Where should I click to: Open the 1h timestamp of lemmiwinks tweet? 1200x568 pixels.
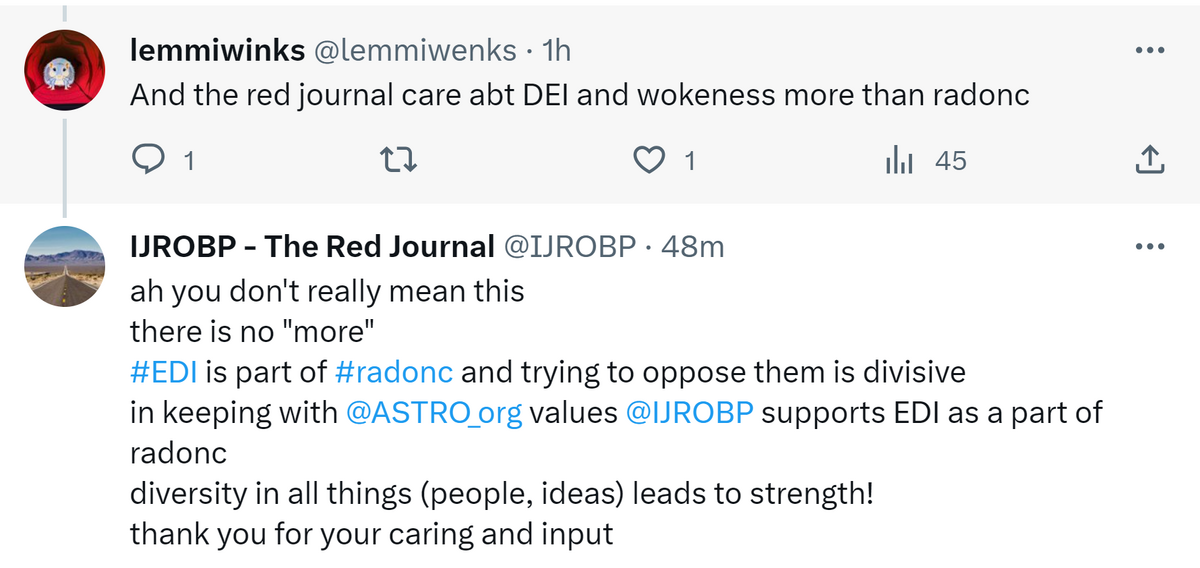(555, 49)
